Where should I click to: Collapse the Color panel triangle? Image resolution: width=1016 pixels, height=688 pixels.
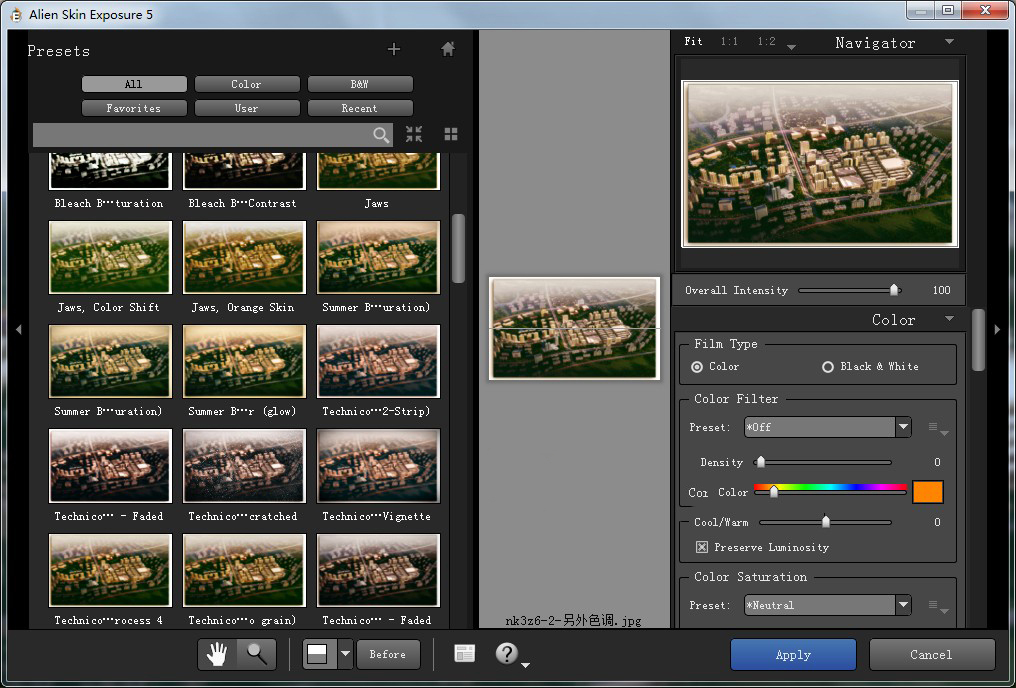click(949, 318)
